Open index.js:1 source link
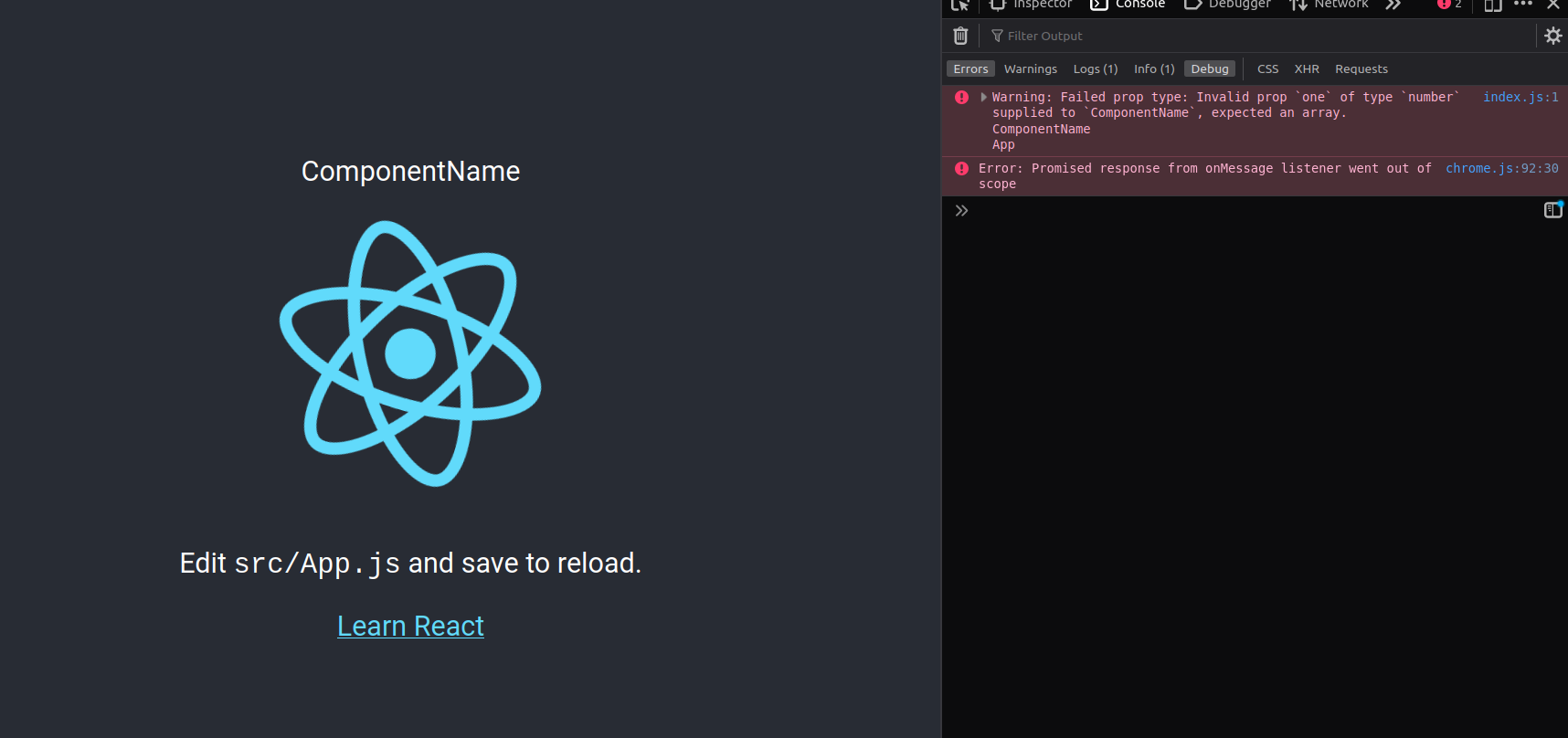 [x=1520, y=97]
